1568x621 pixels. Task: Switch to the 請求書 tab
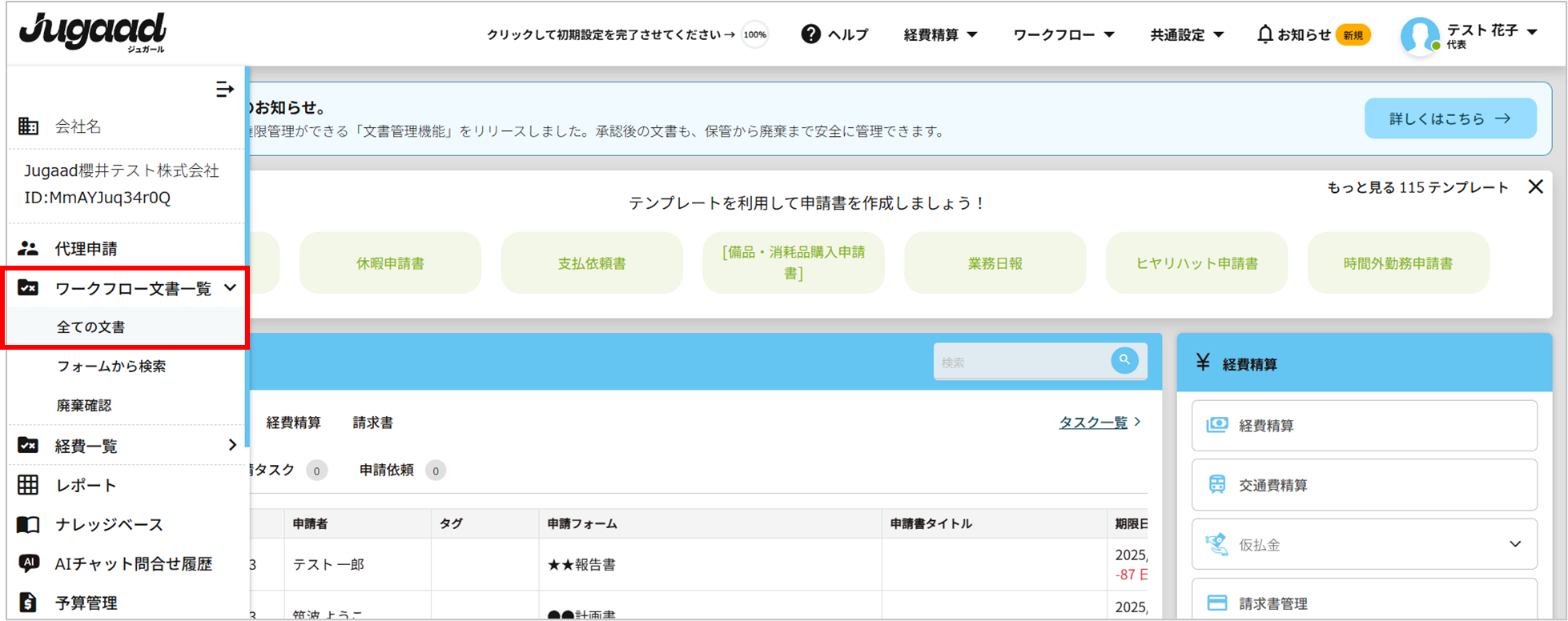pos(372,423)
